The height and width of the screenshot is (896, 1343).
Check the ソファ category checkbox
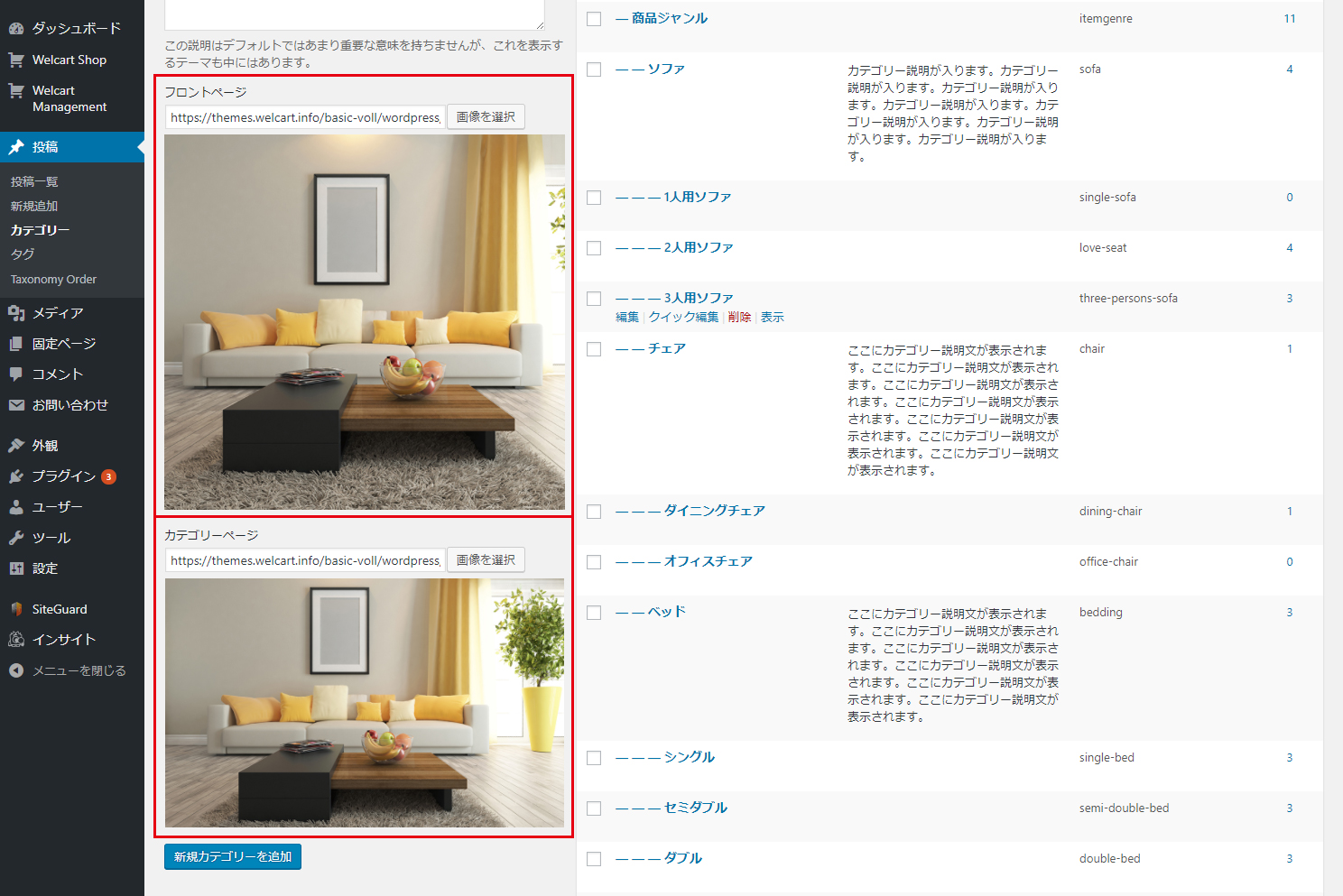click(594, 69)
